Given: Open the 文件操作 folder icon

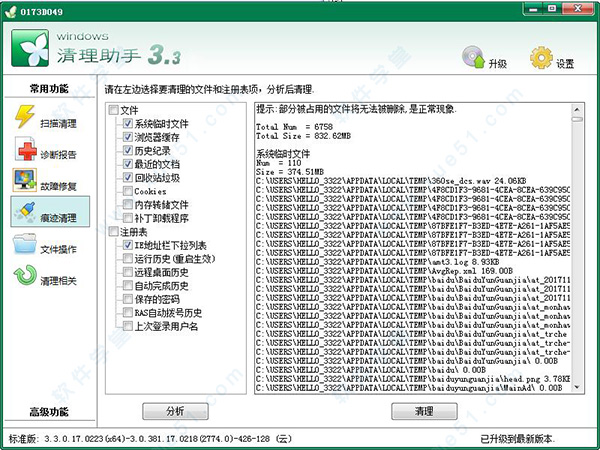Looking at the screenshot, I should pos(24,243).
